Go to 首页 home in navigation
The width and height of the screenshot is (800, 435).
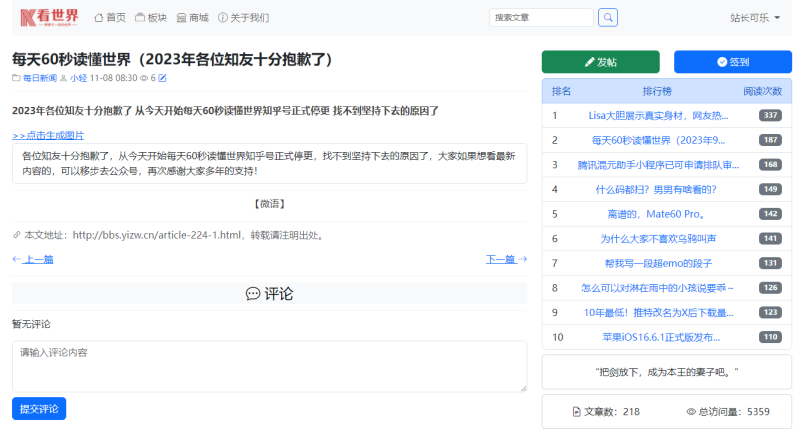pos(110,18)
